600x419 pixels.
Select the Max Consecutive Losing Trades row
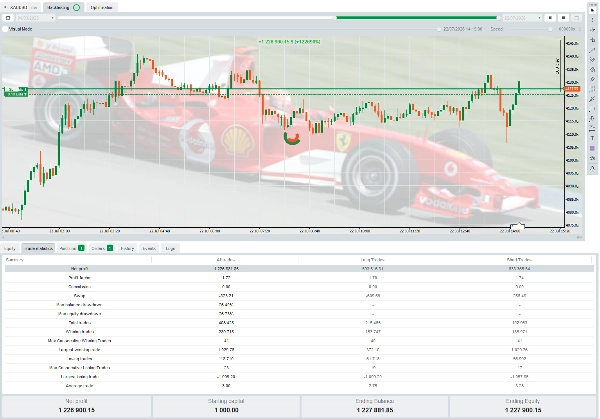tap(299, 367)
